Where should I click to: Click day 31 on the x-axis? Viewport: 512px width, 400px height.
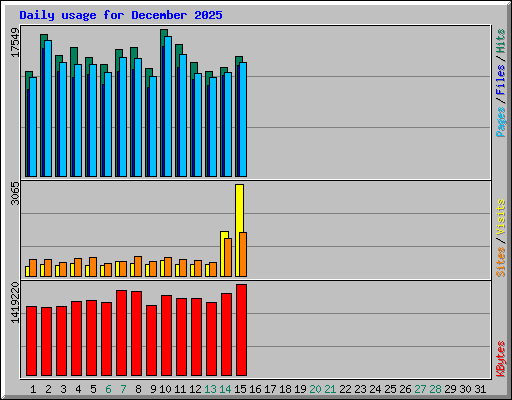(x=480, y=389)
